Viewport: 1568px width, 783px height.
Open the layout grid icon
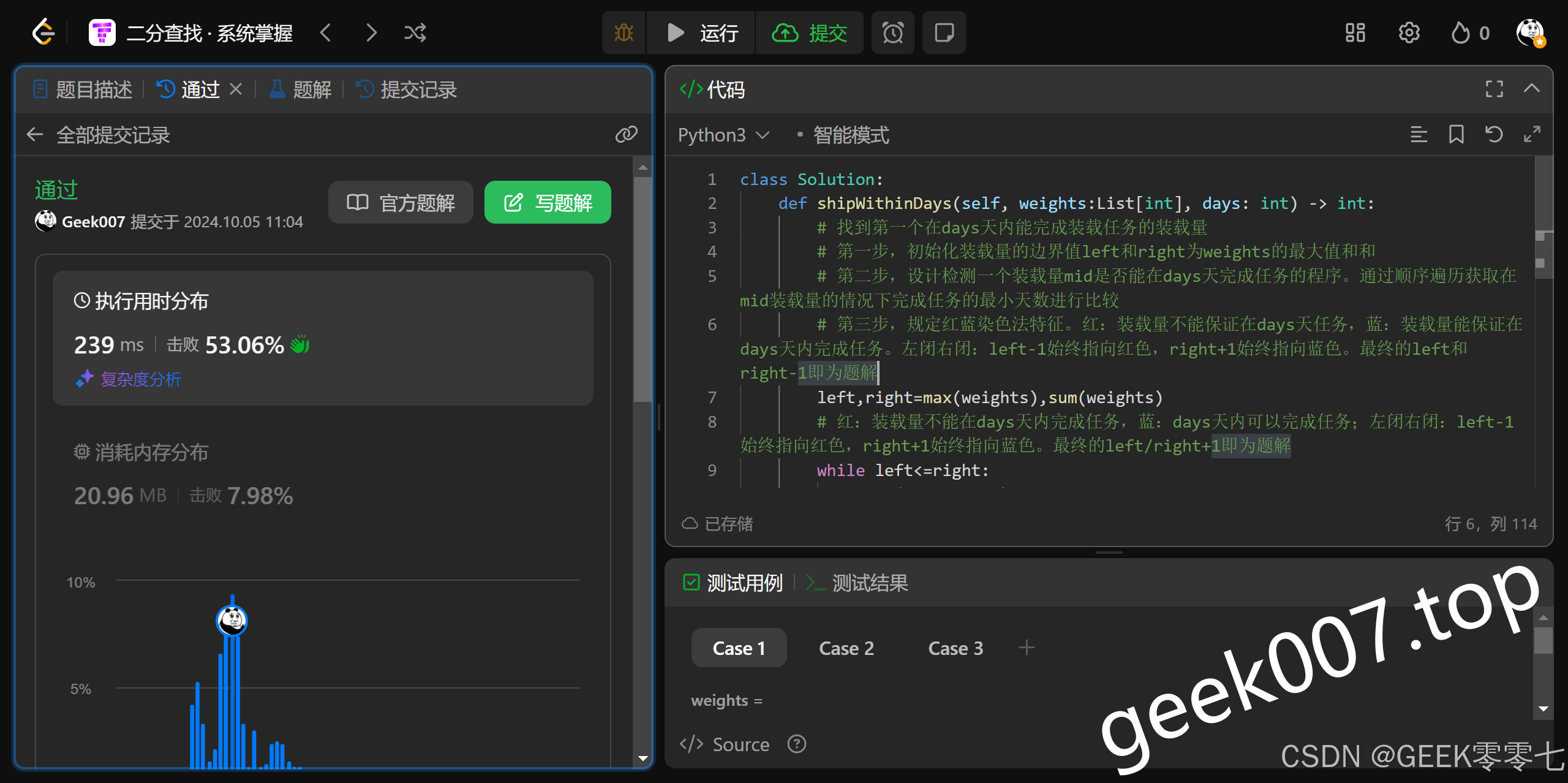pos(1355,32)
